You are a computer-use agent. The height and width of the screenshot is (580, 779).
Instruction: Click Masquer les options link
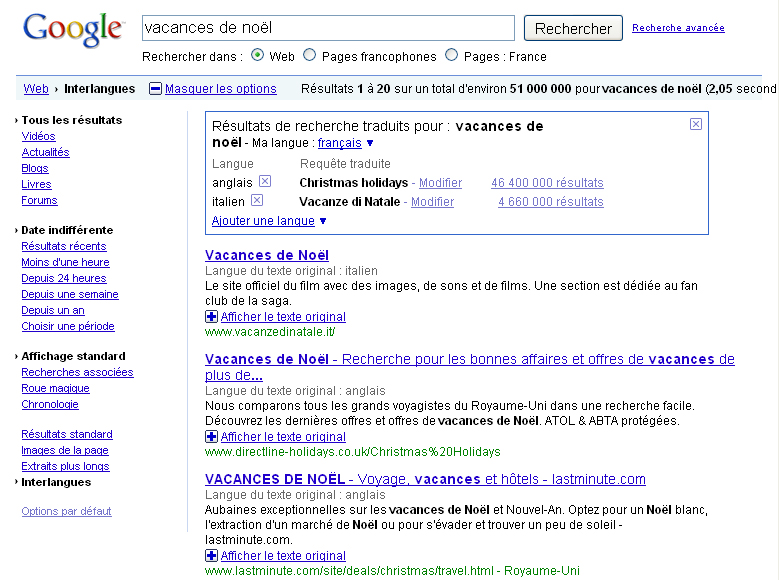pyautogui.click(x=221, y=88)
